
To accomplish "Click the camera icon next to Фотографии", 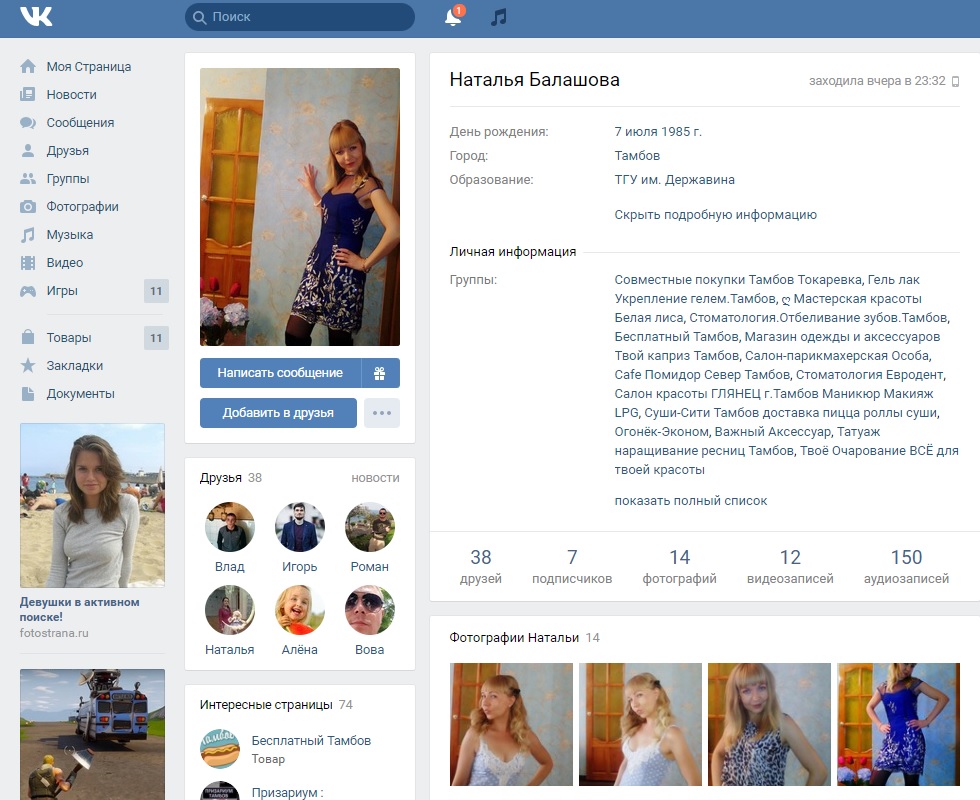I will coord(28,207).
